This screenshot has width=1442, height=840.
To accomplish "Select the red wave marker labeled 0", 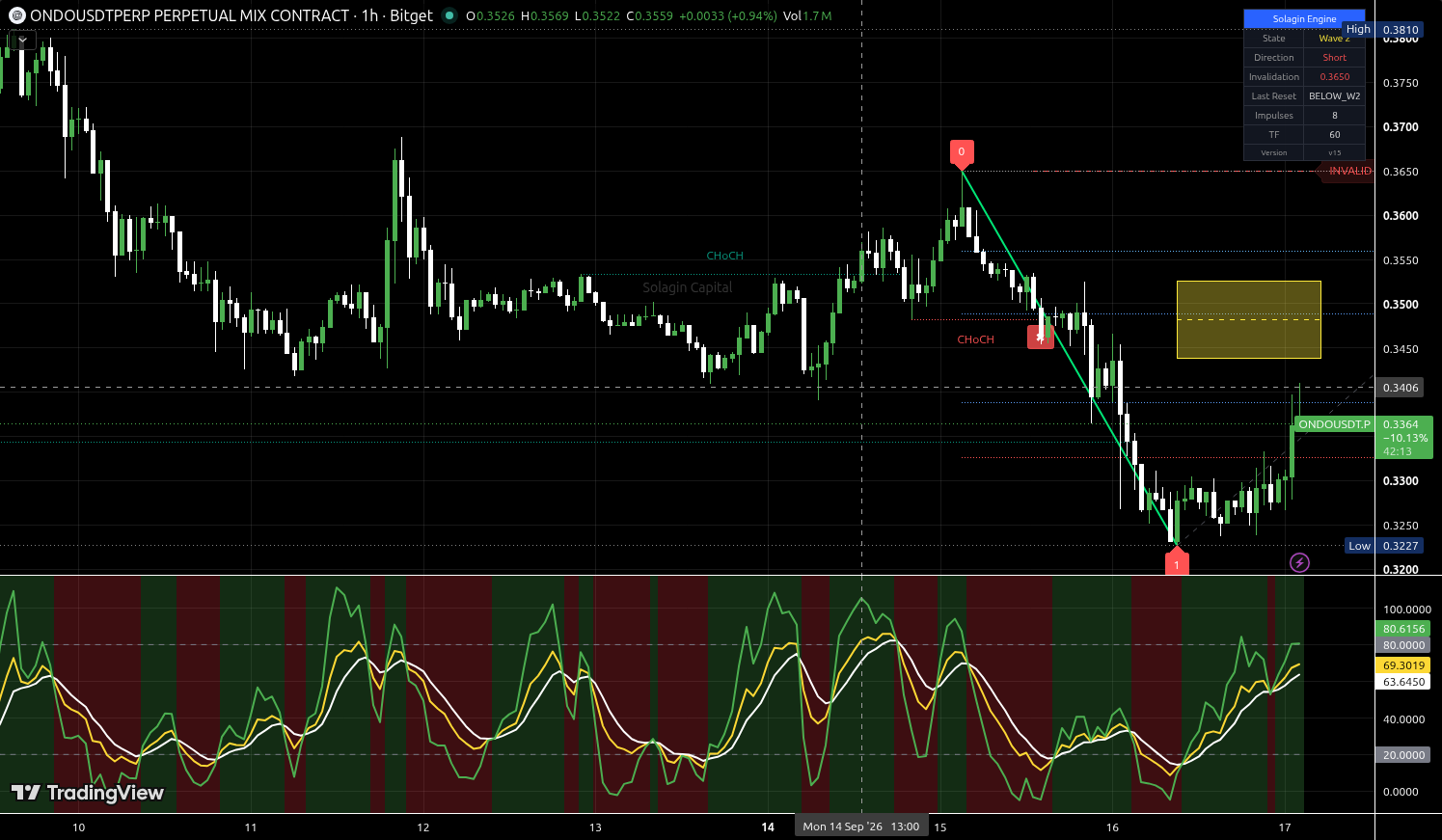I will click(x=962, y=152).
